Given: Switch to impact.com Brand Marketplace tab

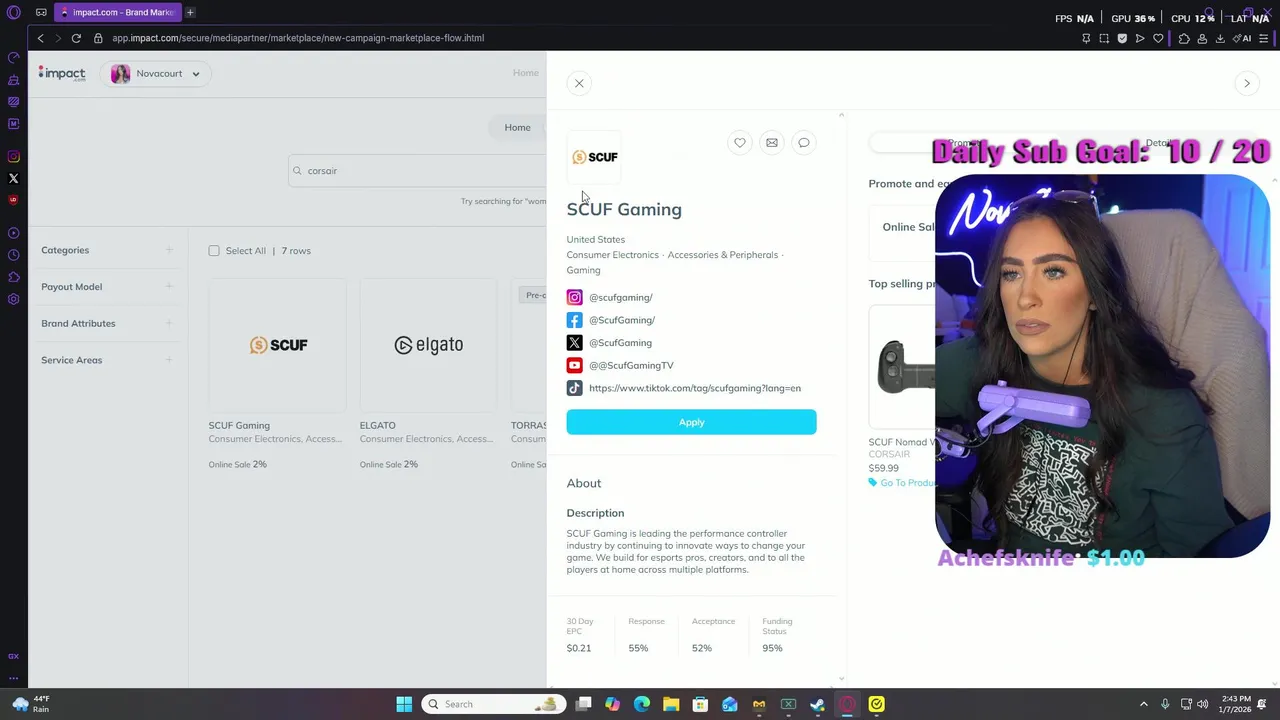Looking at the screenshot, I should pyautogui.click(x=117, y=12).
